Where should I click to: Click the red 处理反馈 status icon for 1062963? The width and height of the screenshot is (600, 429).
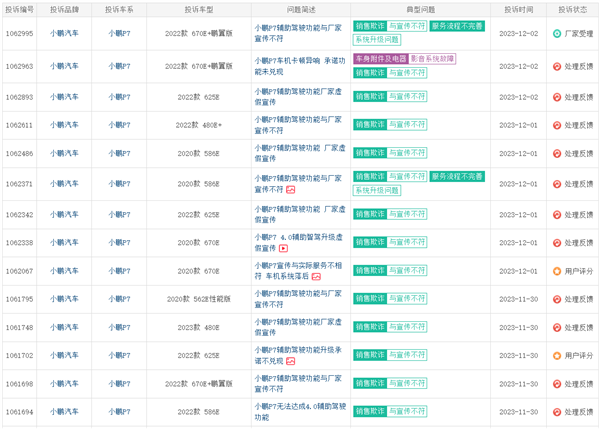click(x=557, y=67)
